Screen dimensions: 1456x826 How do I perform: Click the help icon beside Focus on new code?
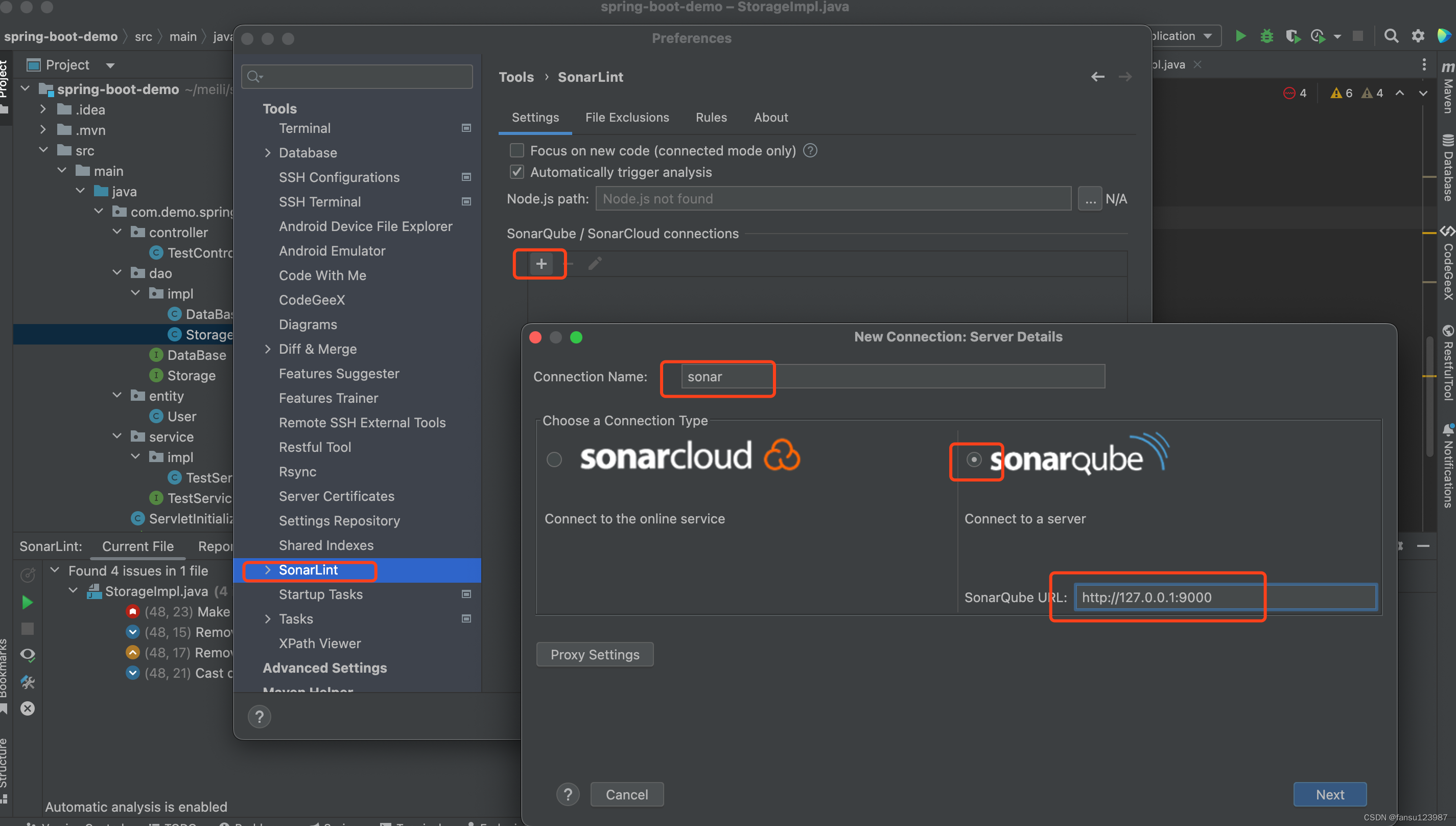point(810,150)
